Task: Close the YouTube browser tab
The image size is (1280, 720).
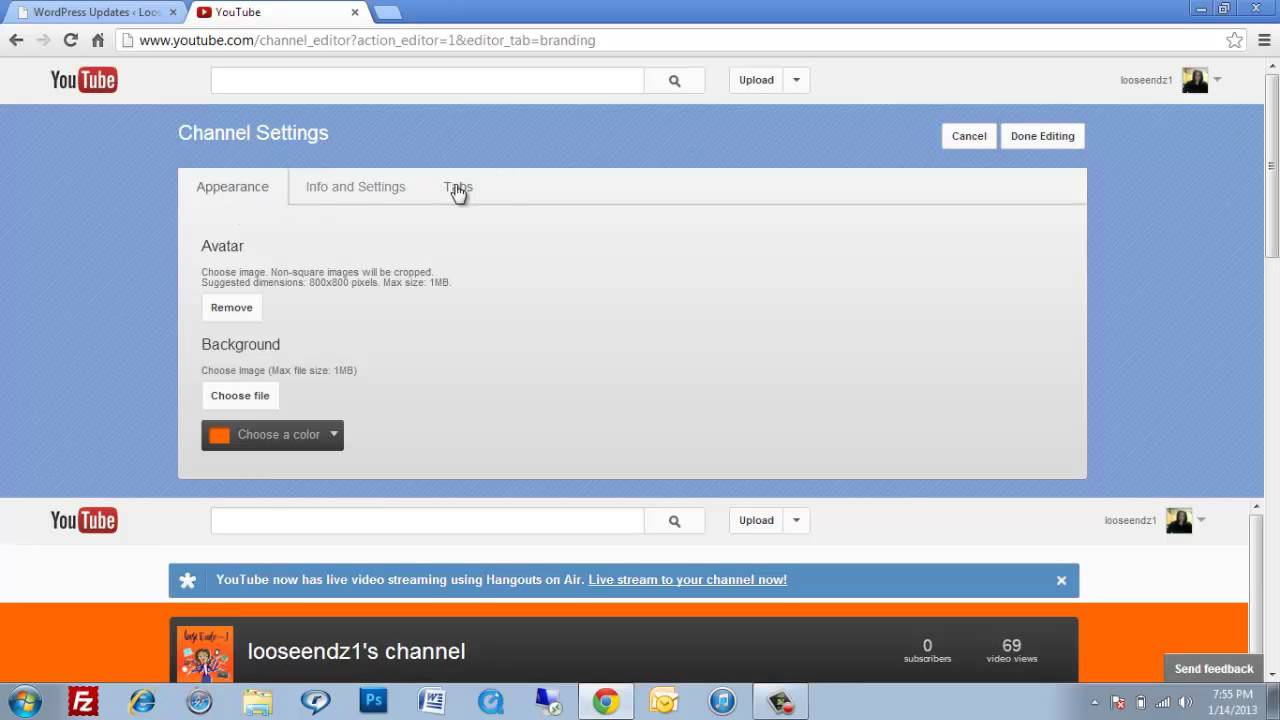Action: coord(355,12)
